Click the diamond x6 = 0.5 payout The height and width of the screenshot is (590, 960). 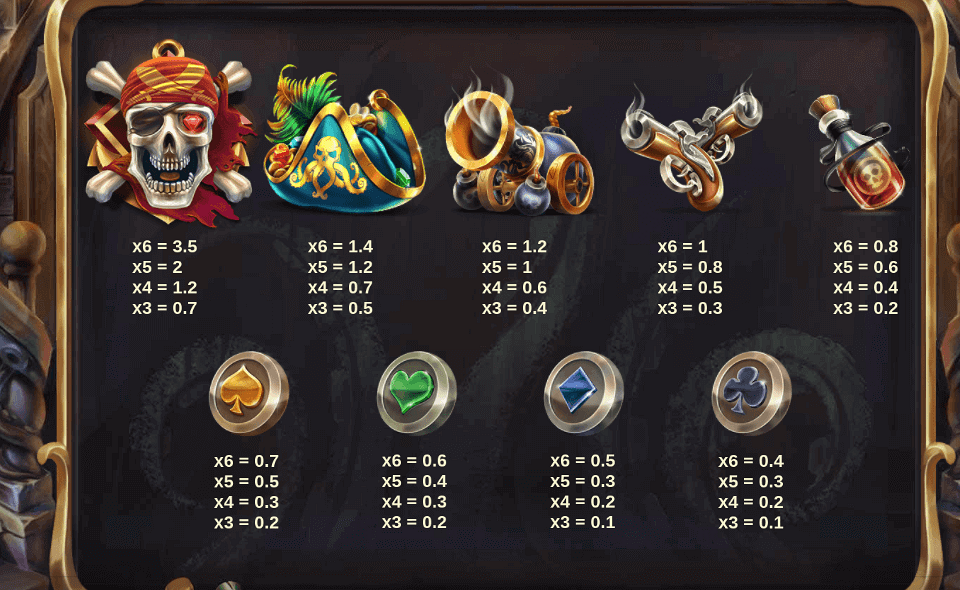pos(583,461)
